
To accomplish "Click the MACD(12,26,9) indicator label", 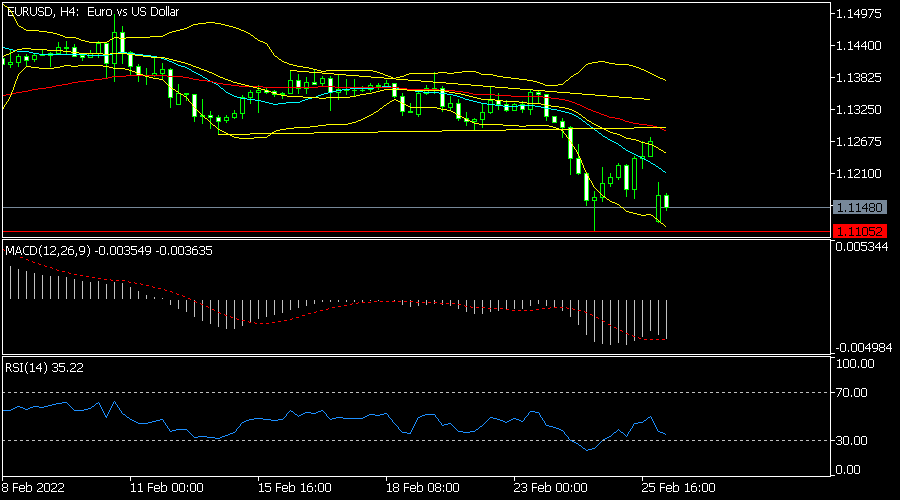I will (108, 251).
